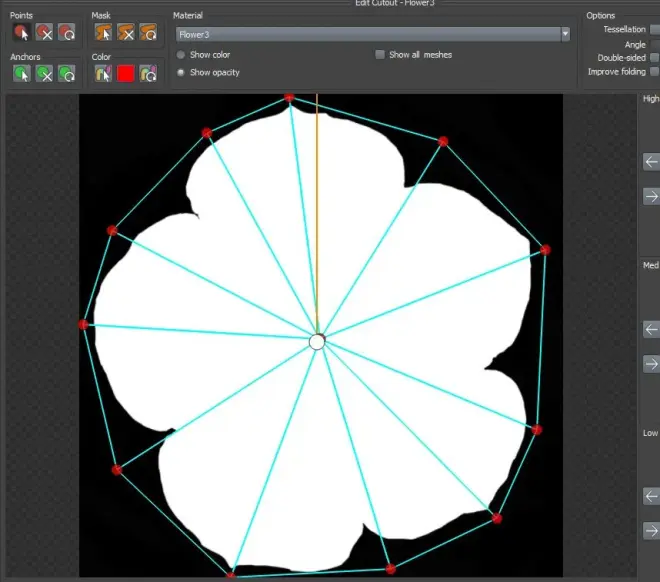The image size is (660, 582).
Task: Click the reset Anchors icon
Action: click(x=67, y=74)
